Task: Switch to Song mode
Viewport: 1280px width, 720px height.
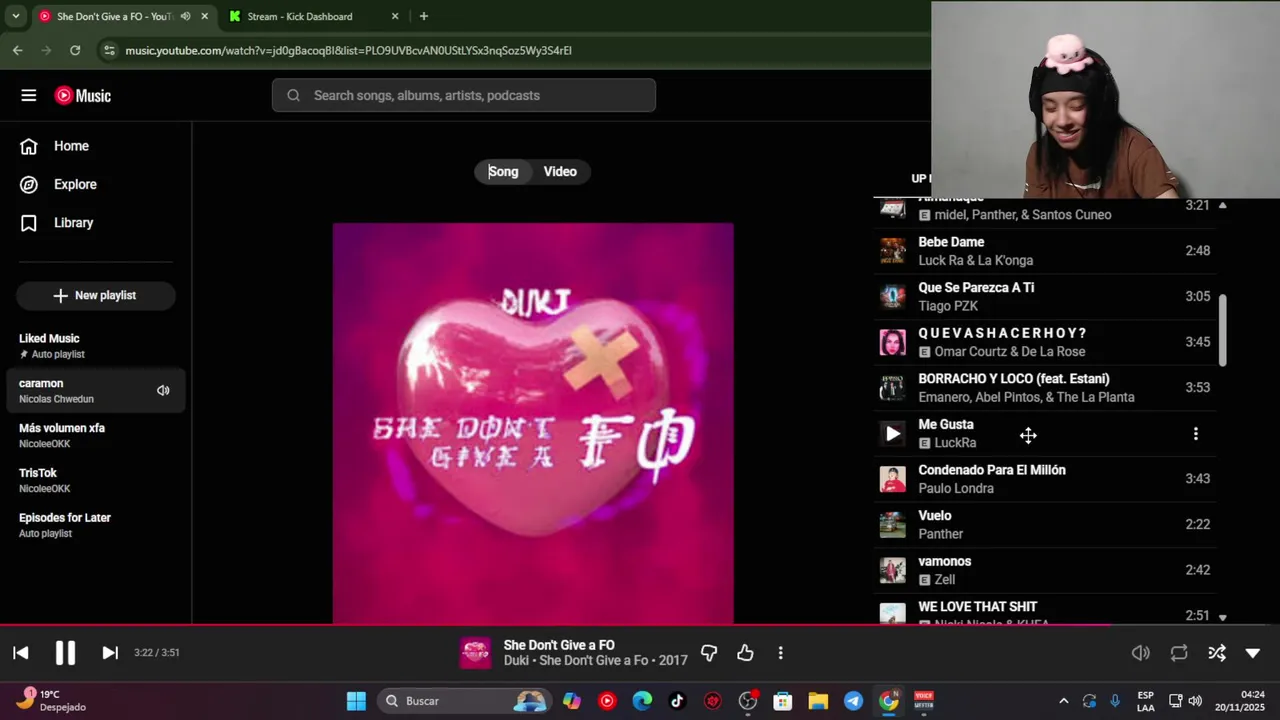Action: coord(503,171)
